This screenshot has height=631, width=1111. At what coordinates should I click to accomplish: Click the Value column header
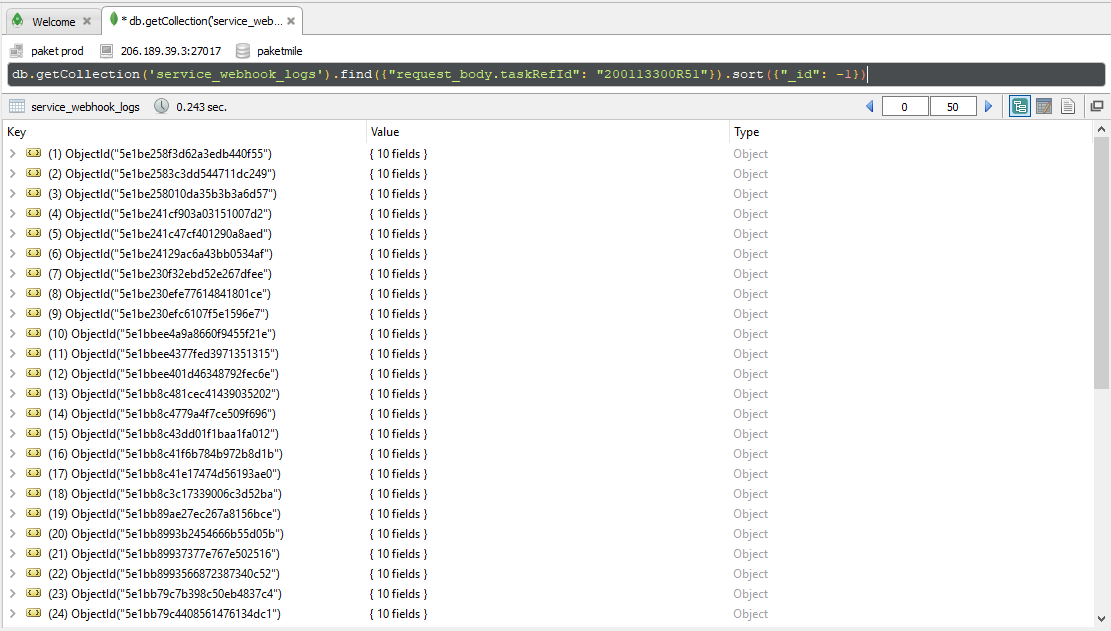pyautogui.click(x=548, y=132)
